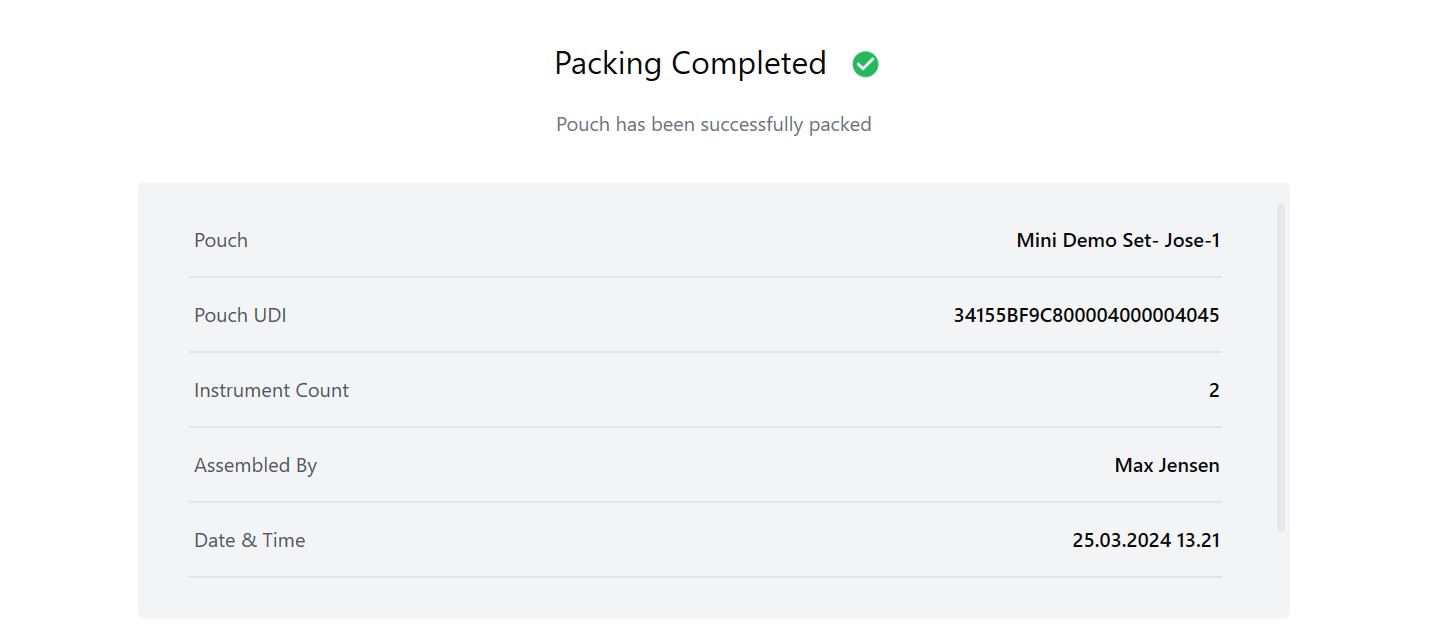Click the Date & Time label
1437x624 pixels.
249,540
